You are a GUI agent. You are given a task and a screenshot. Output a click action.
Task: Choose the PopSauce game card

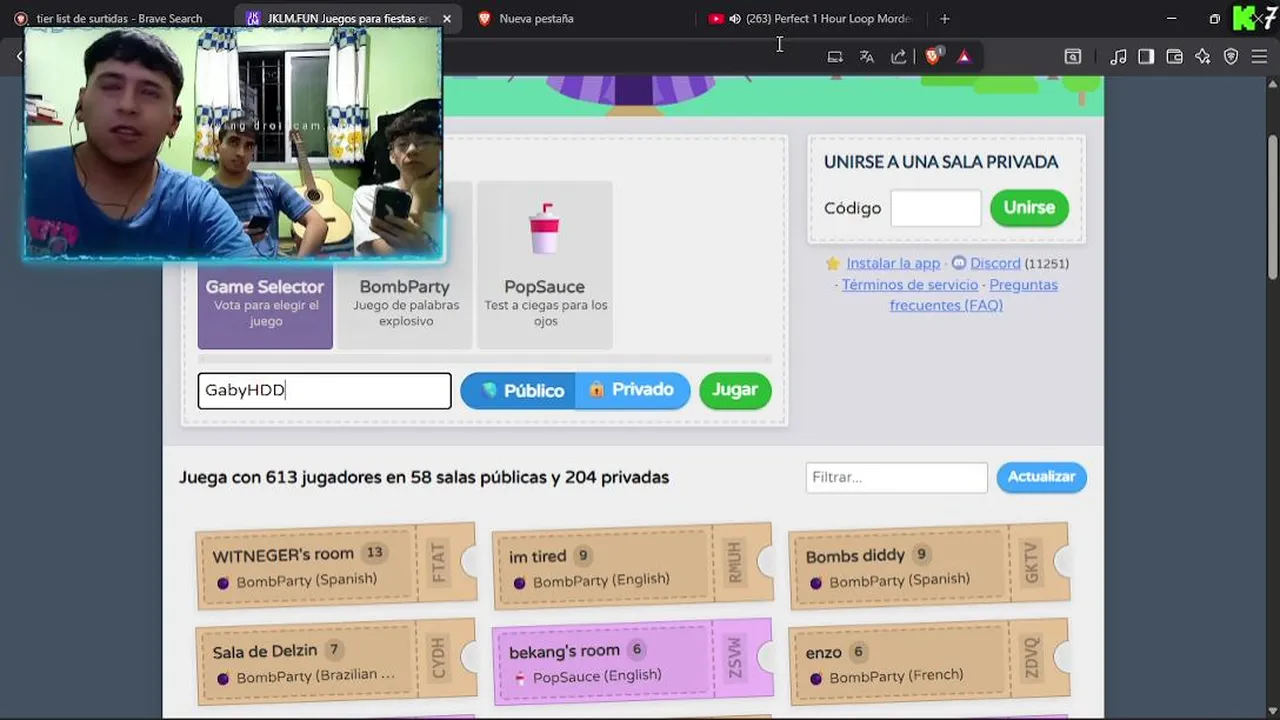click(x=545, y=265)
